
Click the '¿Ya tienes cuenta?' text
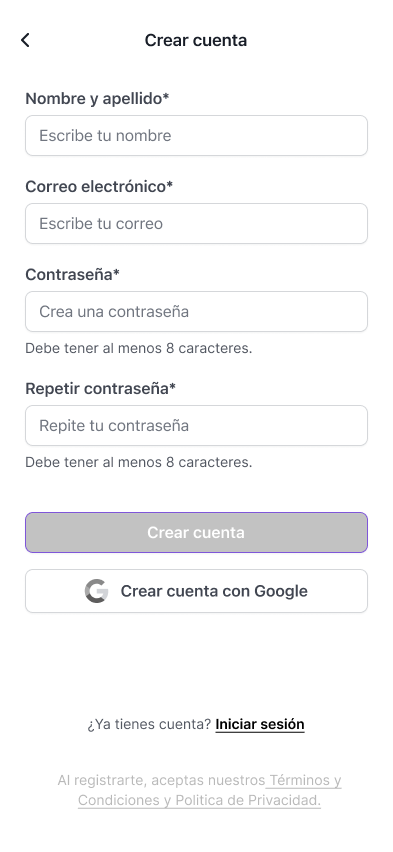tap(149, 724)
